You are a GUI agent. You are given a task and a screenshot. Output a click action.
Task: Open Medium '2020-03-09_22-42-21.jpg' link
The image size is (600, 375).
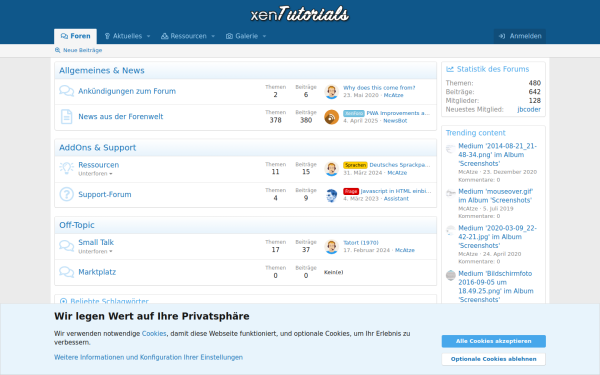497,236
